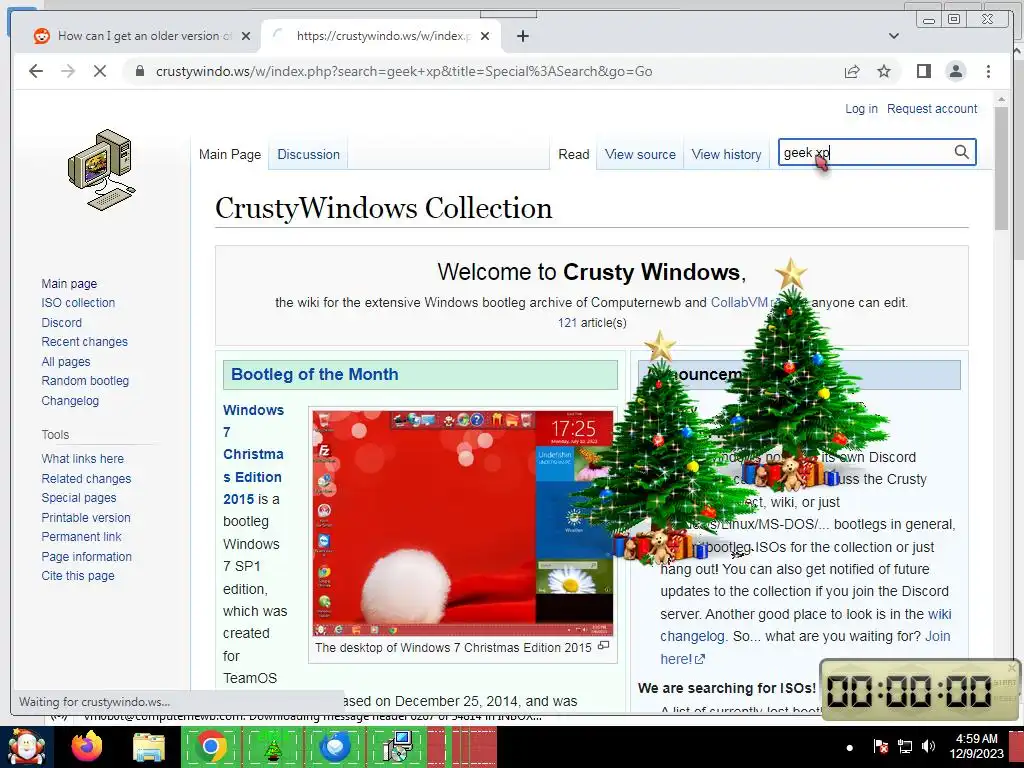Enlarge thumbnail icon beside image caption
This screenshot has width=1024, height=768.
603,646
